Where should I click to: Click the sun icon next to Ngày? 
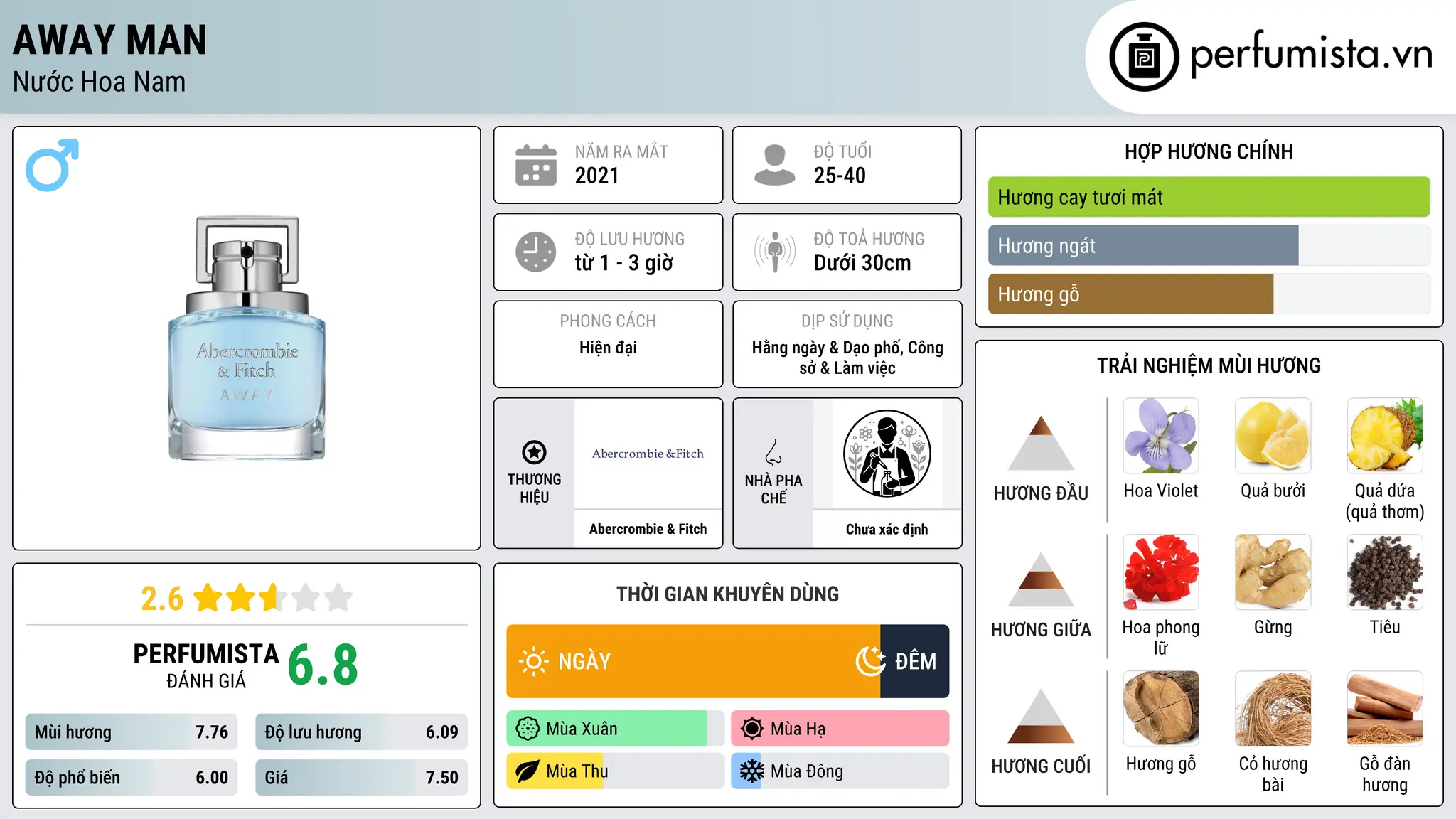click(534, 661)
